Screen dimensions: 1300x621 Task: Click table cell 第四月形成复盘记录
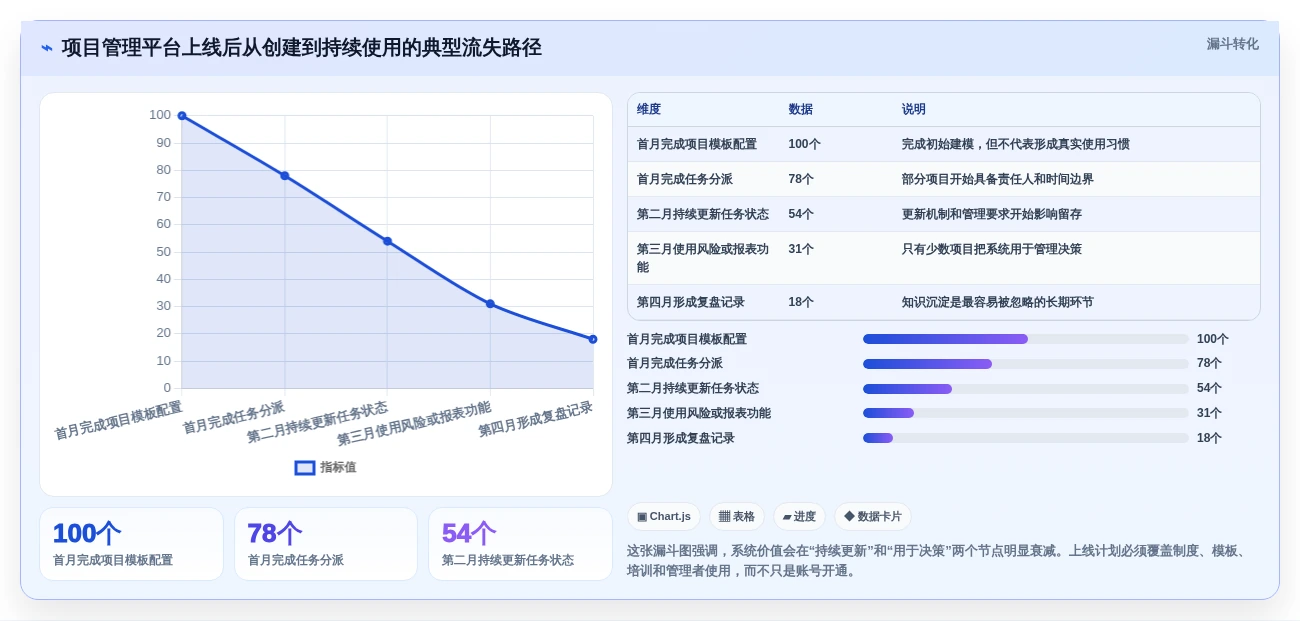point(691,302)
